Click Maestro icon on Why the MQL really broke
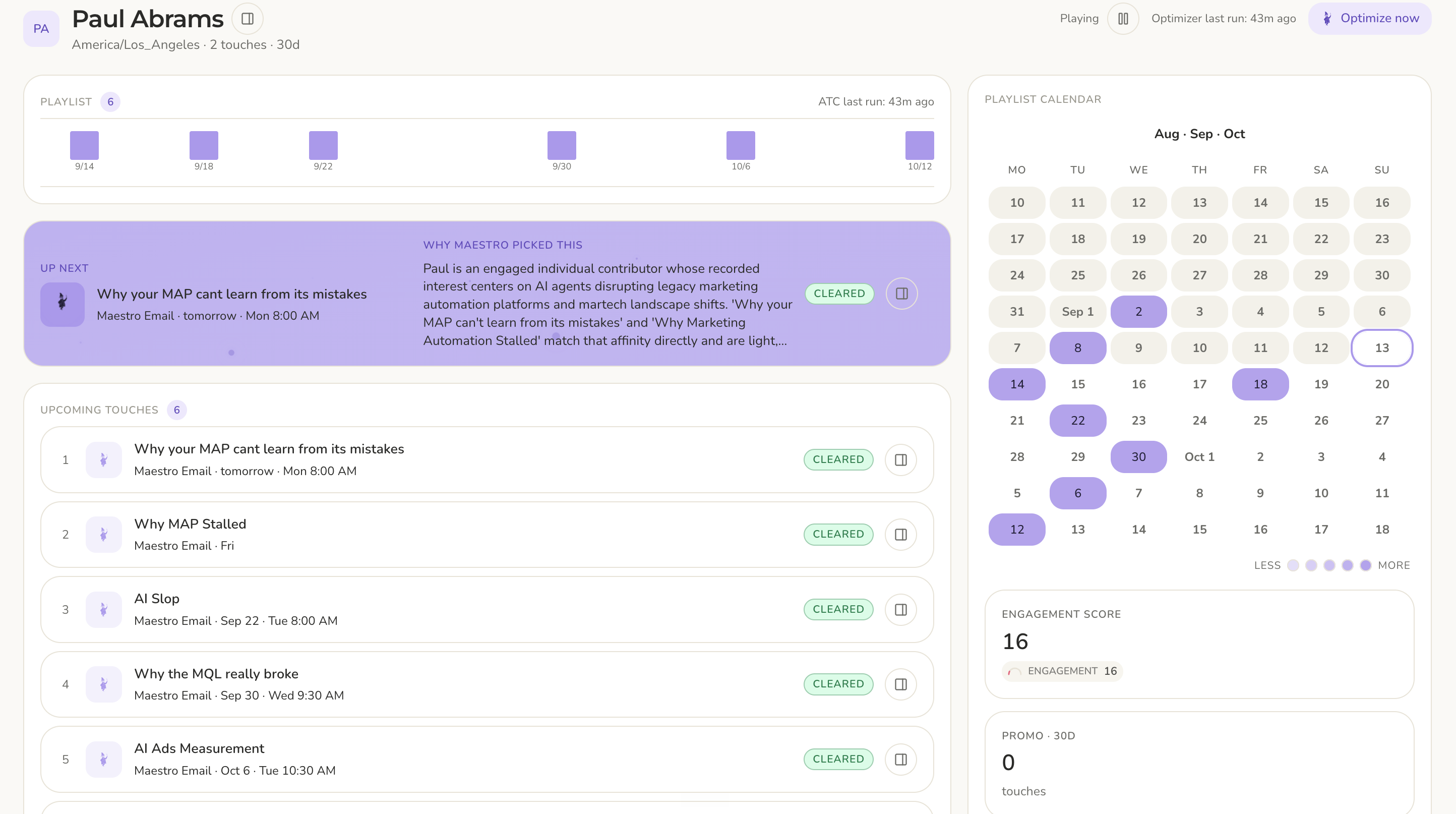This screenshot has width=1456, height=814. (103, 684)
